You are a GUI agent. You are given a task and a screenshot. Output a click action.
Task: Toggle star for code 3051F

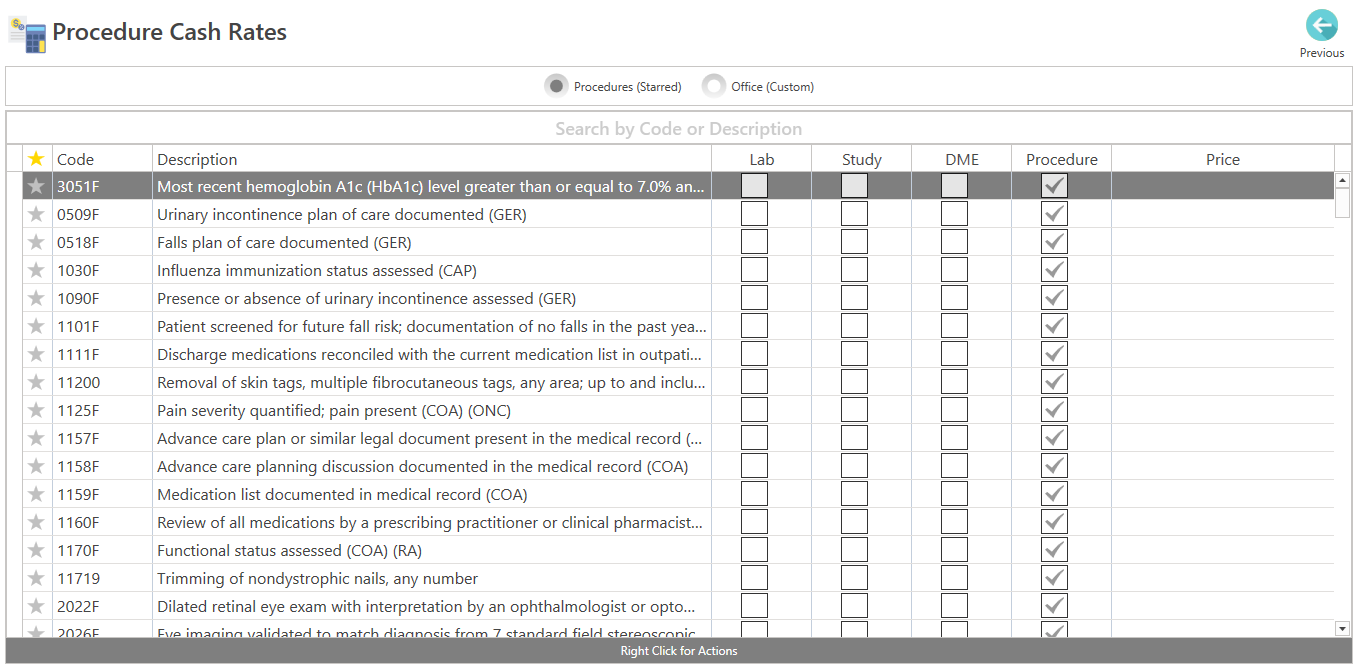(x=37, y=186)
